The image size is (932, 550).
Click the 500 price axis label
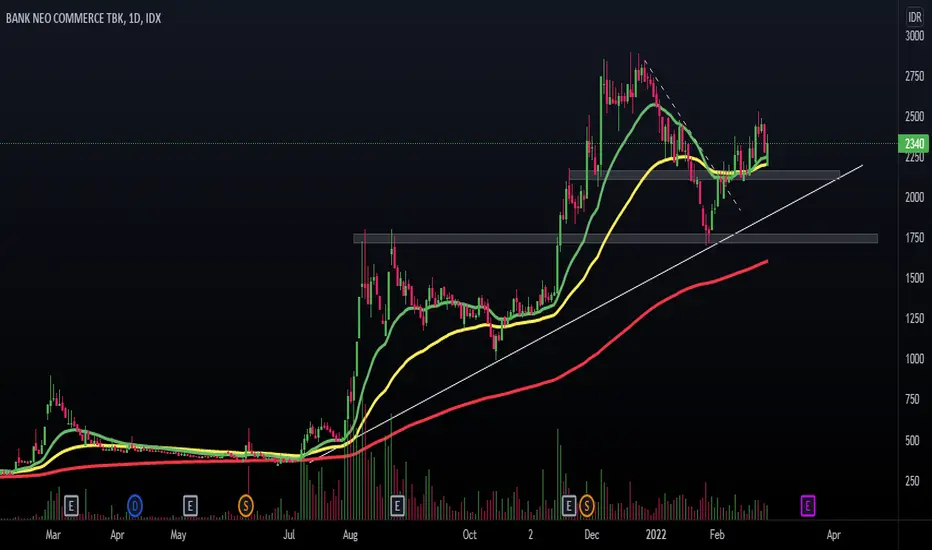point(912,441)
